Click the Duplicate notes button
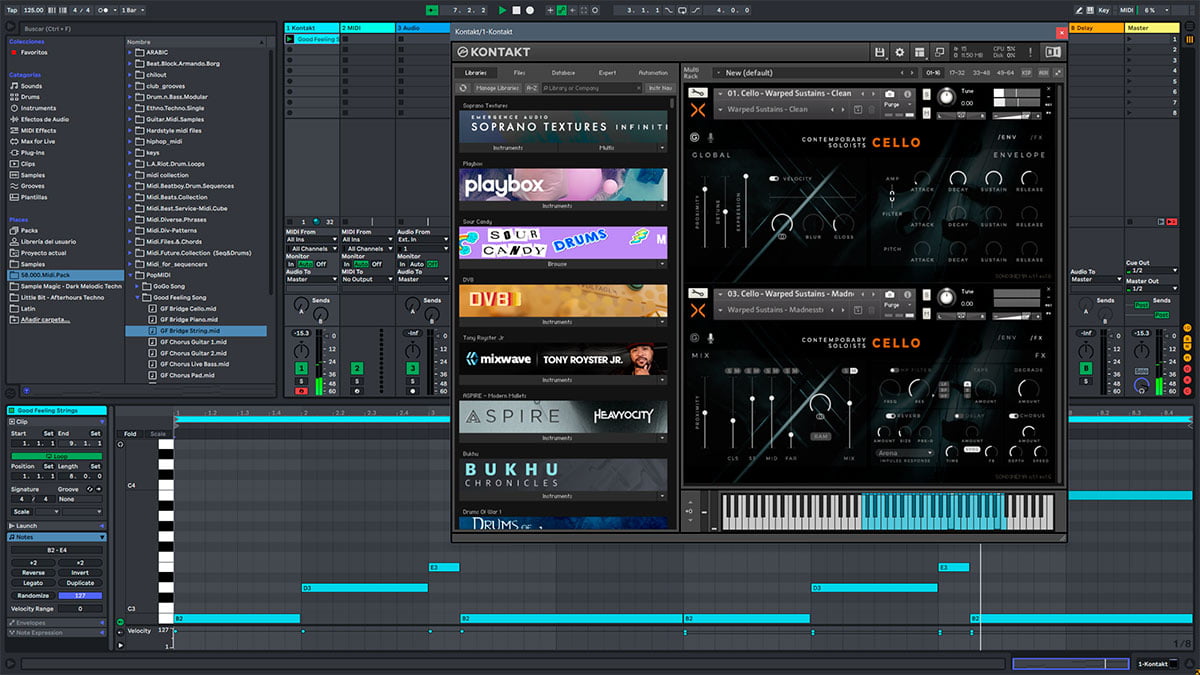 coord(80,583)
